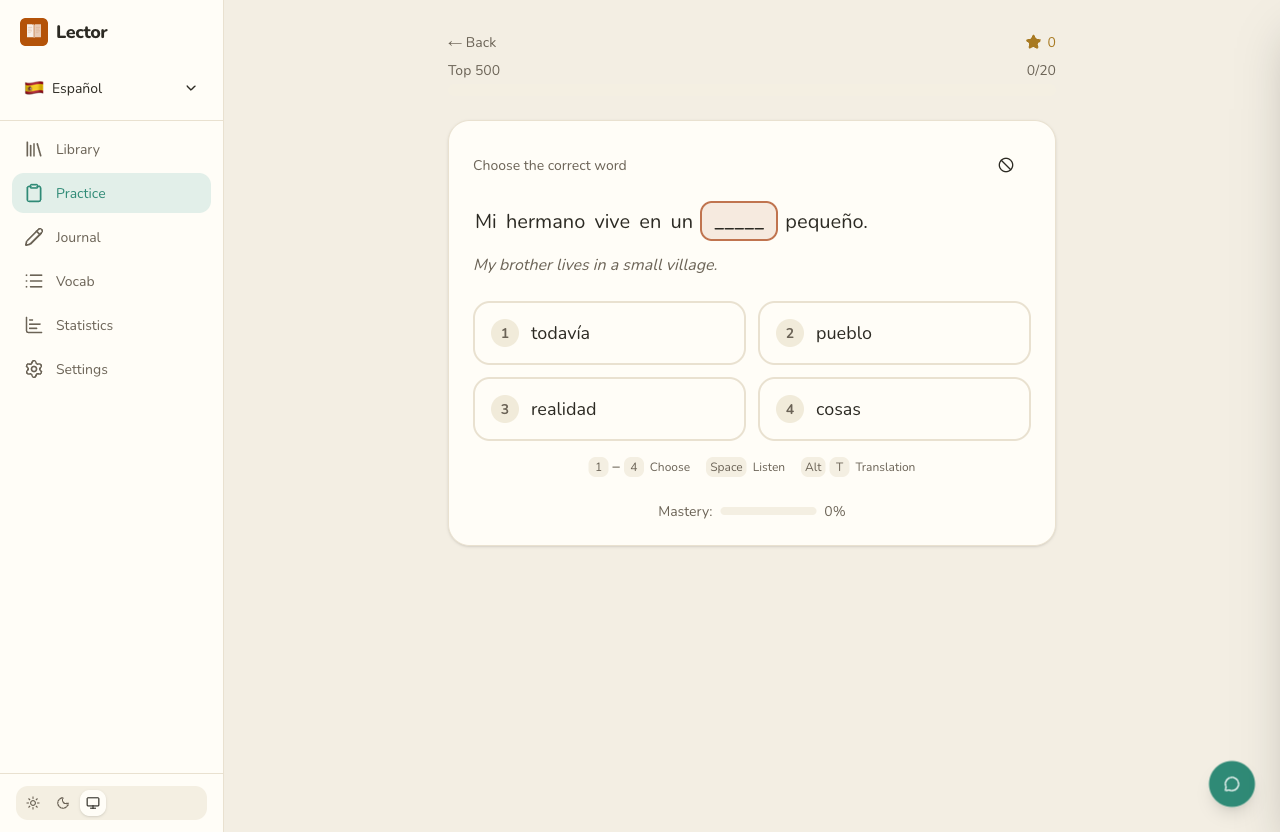Click the word pequeño in sentence

(x=826, y=222)
